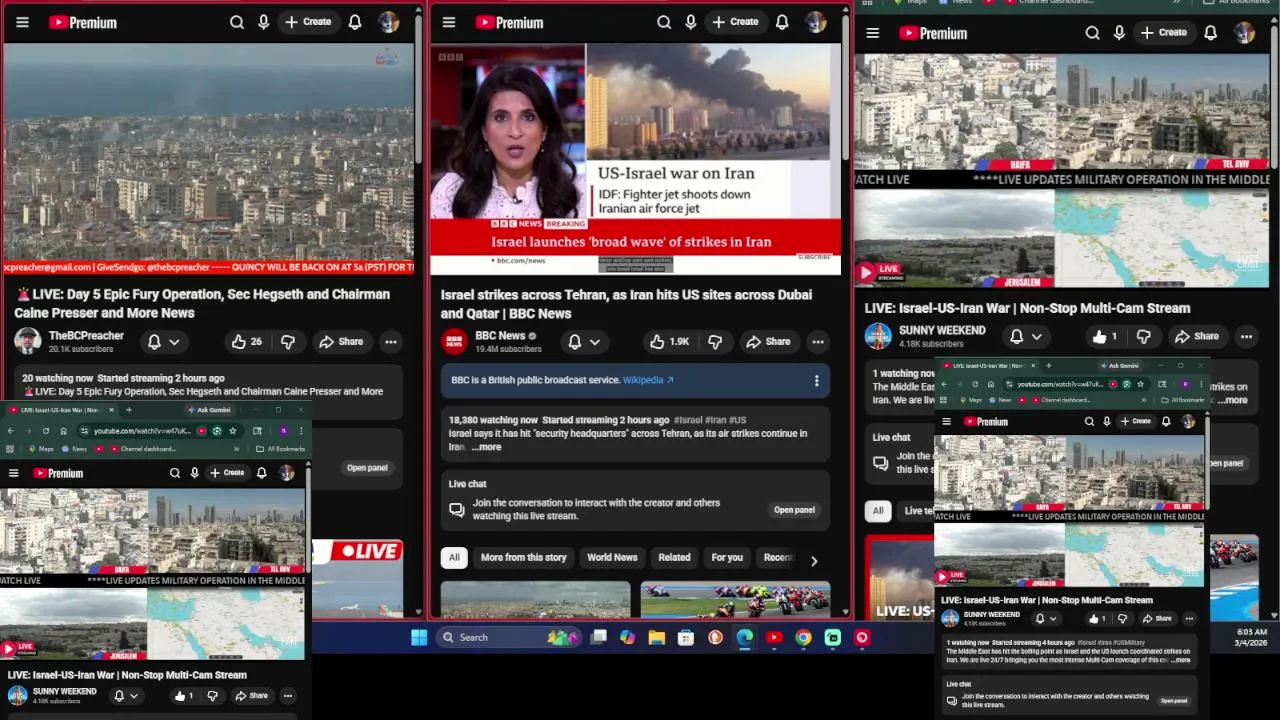
Task: Click Create in TheBCPreacher window header
Action: [308, 22]
